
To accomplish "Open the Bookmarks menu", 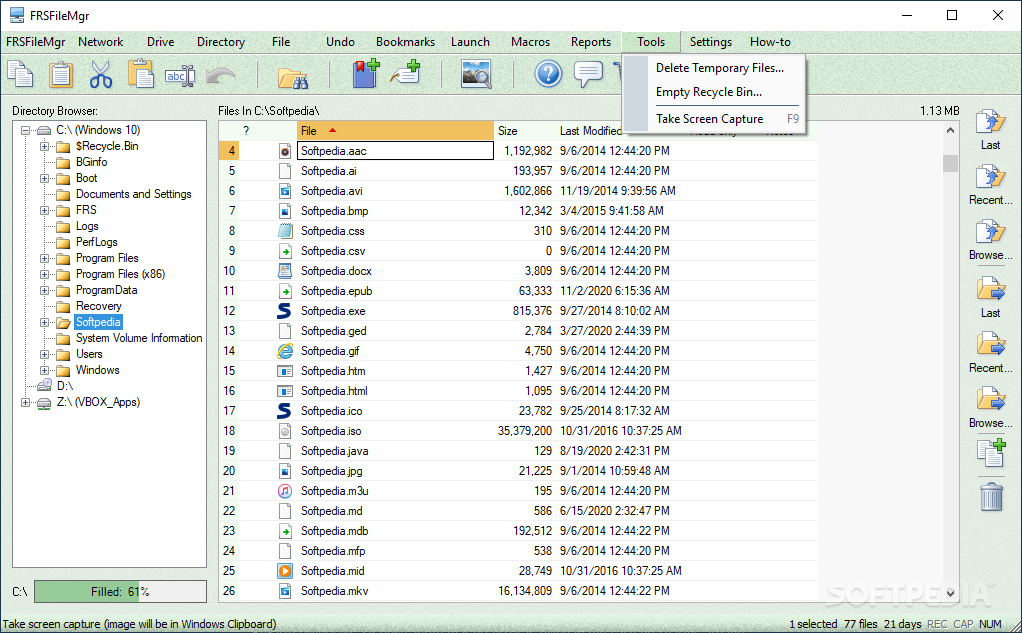I will click(405, 42).
